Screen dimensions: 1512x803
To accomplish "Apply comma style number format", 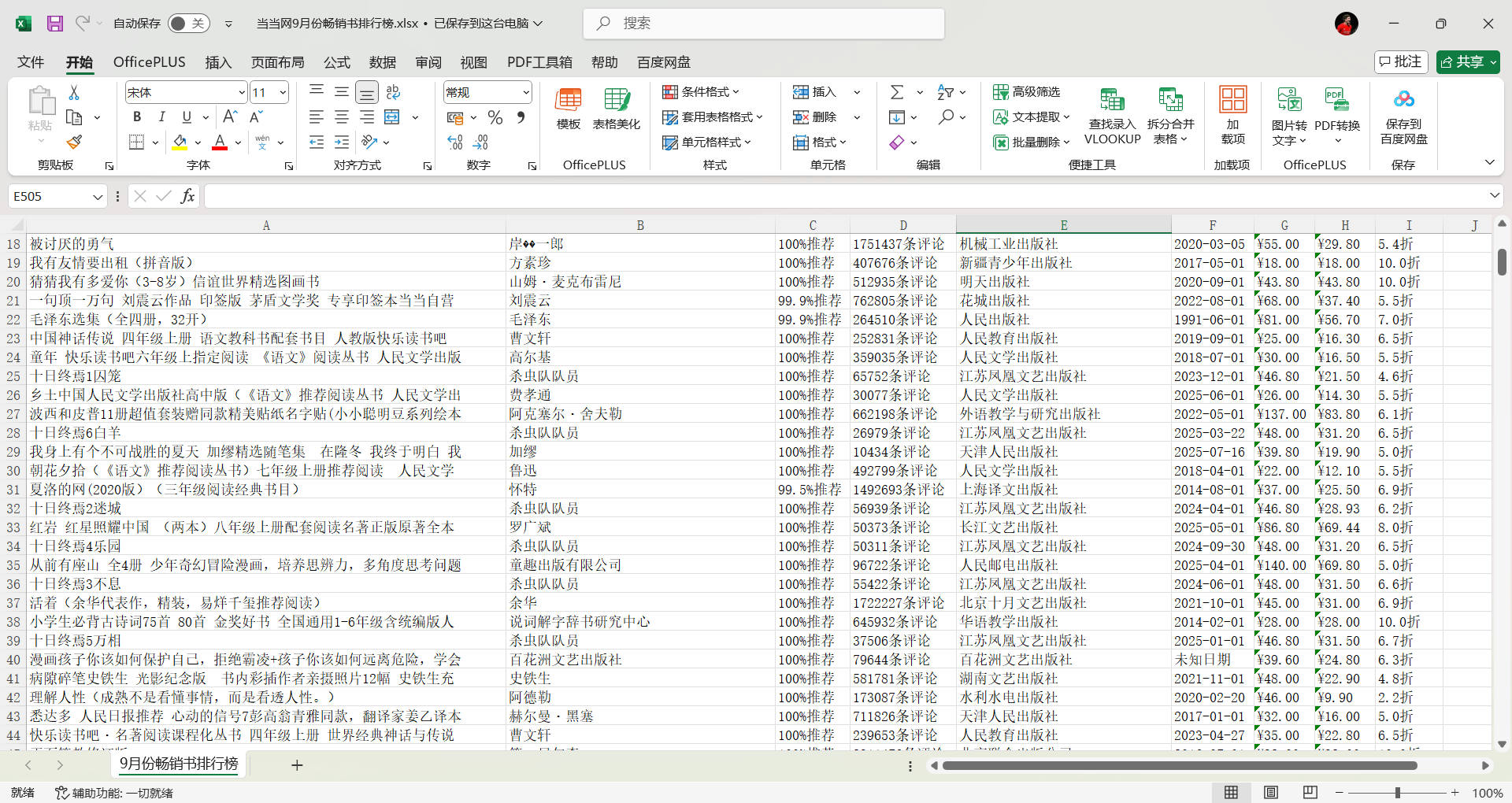I will (521, 117).
